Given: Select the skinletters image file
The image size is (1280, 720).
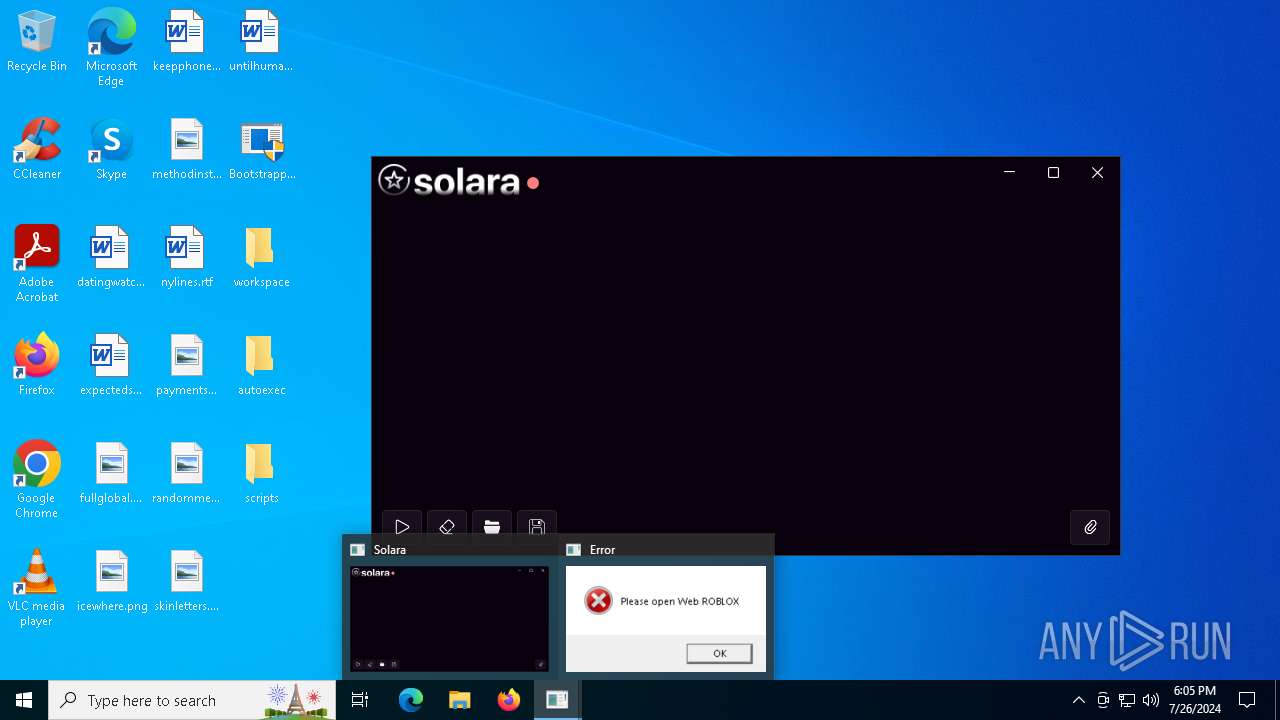Looking at the screenshot, I should [x=186, y=582].
